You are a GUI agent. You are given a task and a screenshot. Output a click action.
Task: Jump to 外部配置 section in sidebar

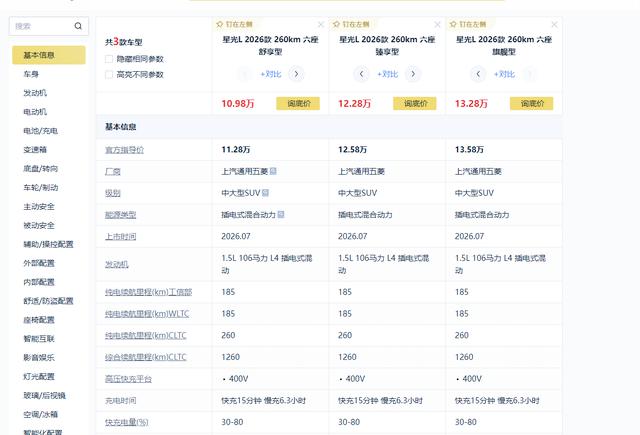39,263
